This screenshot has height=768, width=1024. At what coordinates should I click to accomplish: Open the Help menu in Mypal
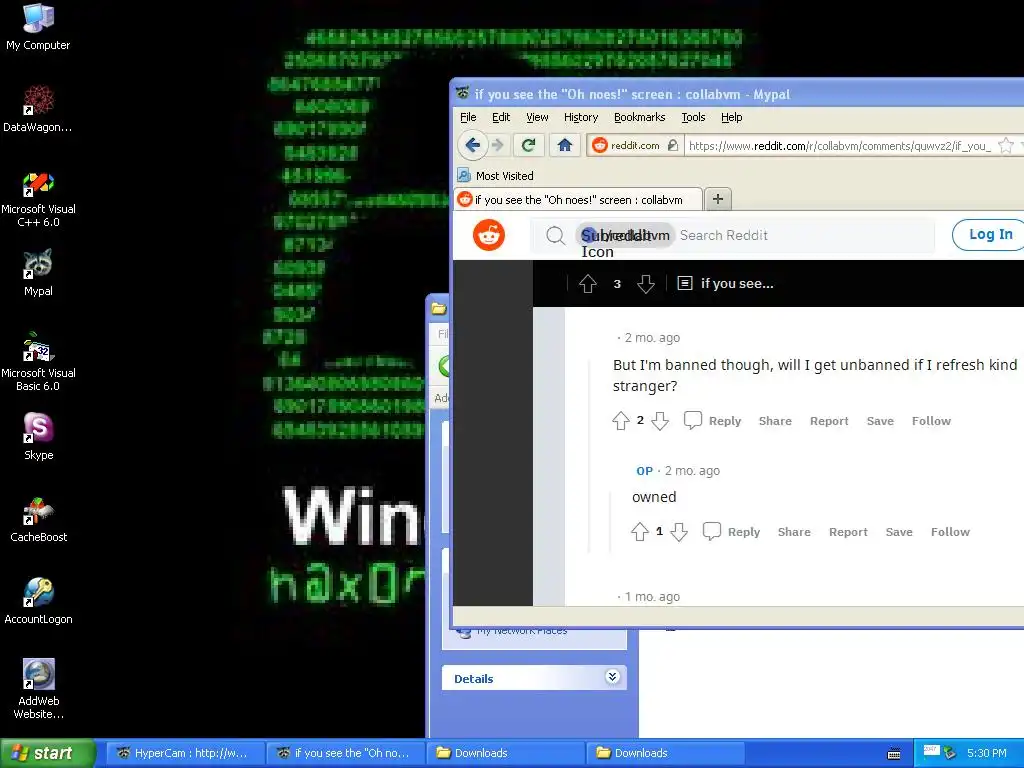[731, 117]
